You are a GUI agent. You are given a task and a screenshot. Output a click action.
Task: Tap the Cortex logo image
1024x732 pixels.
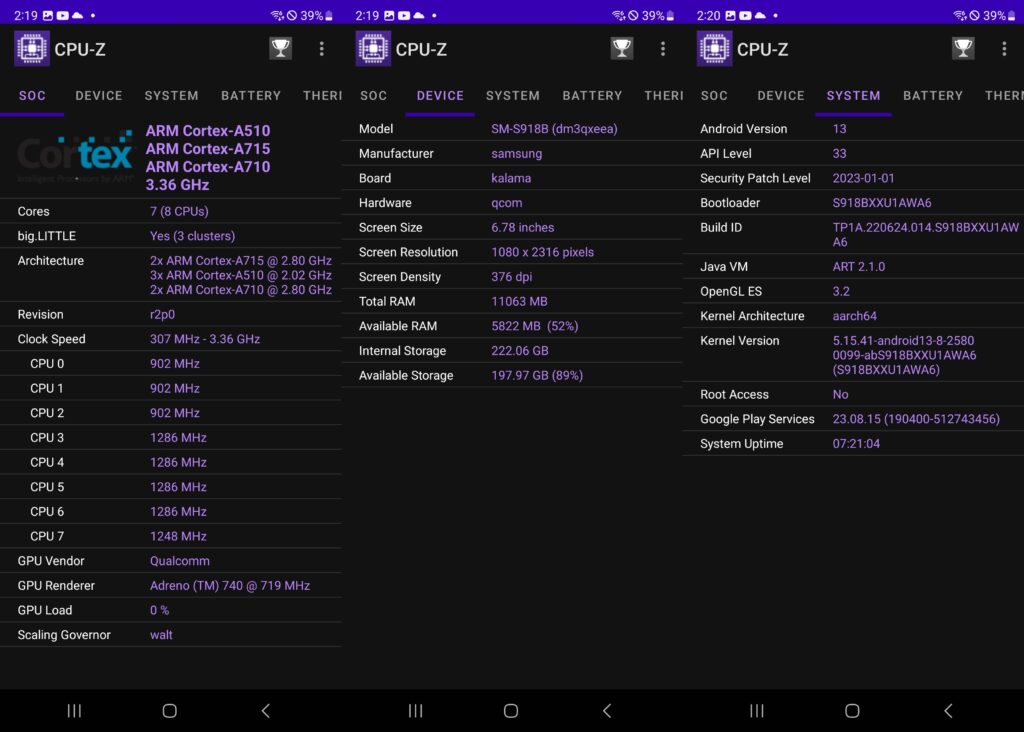point(75,157)
